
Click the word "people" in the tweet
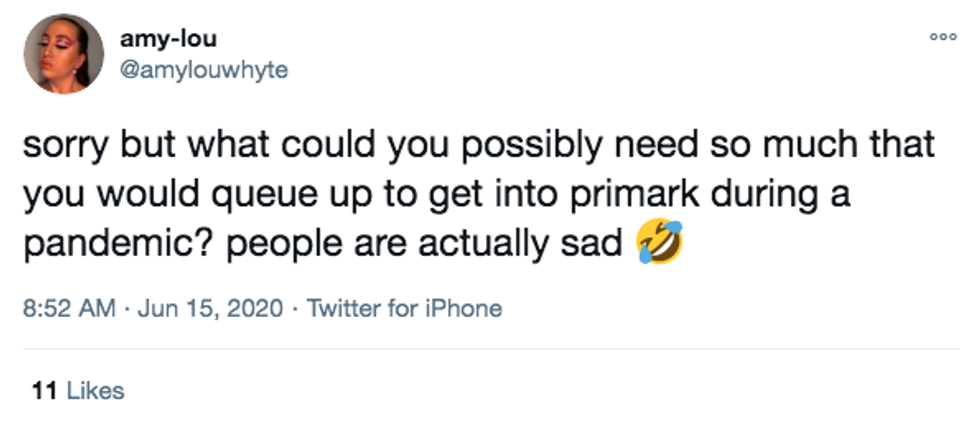tap(250, 244)
